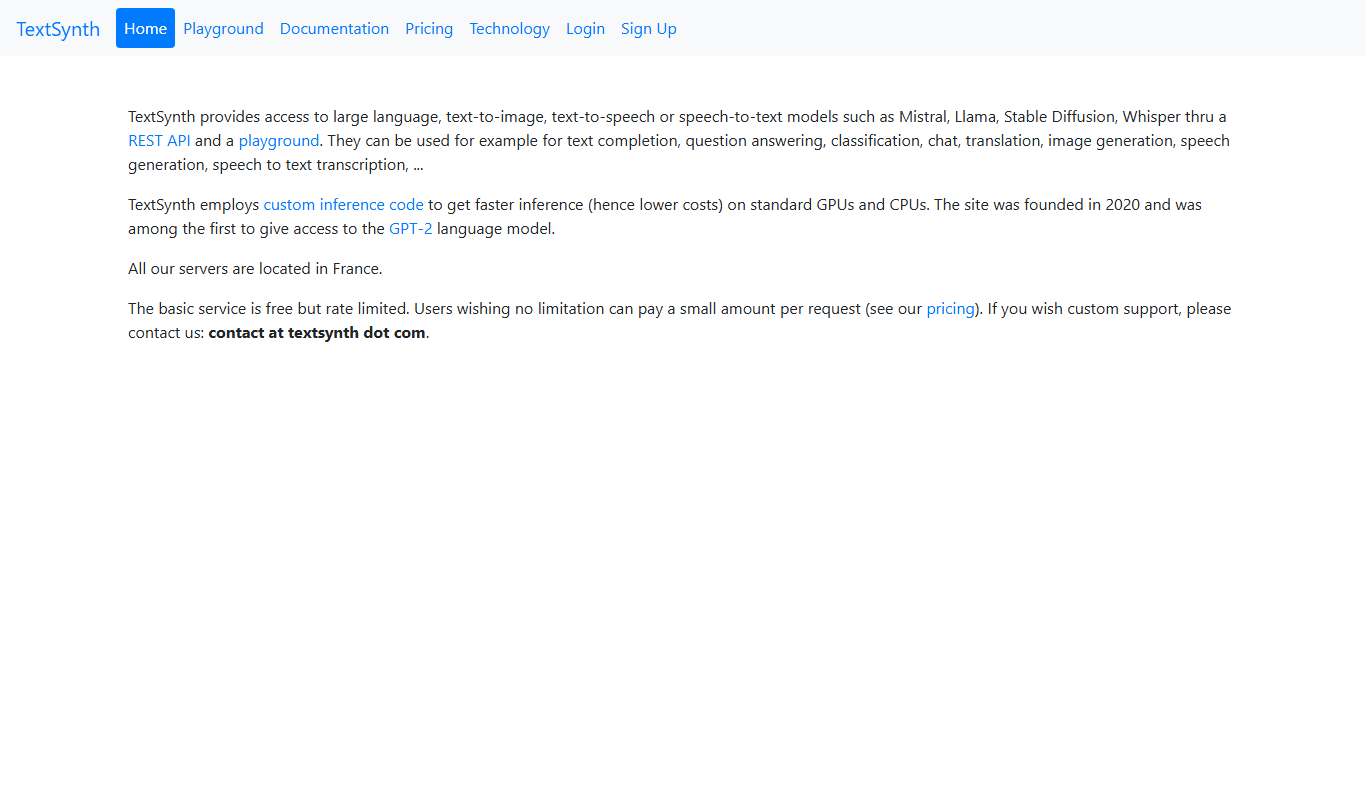Image resolution: width=1366 pixels, height=800 pixels.
Task: Click the bold contact at textsynth text
Action: [x=317, y=333]
